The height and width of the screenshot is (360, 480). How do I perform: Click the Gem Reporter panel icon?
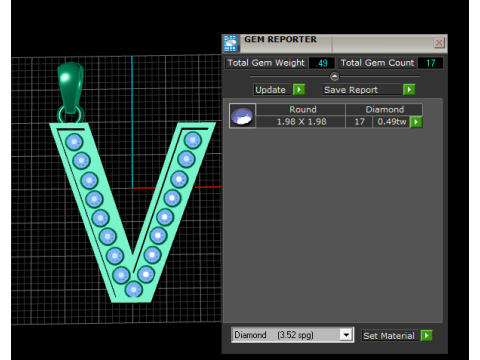point(230,43)
